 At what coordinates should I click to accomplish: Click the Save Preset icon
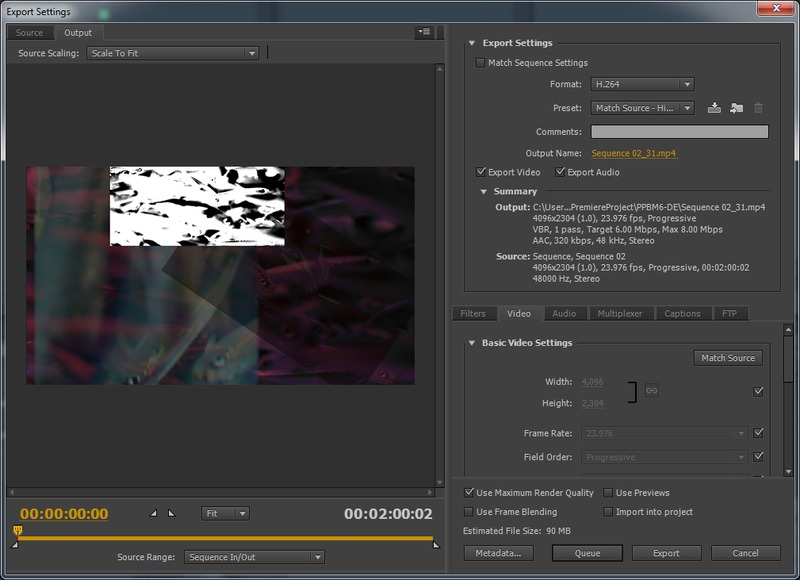(714, 108)
